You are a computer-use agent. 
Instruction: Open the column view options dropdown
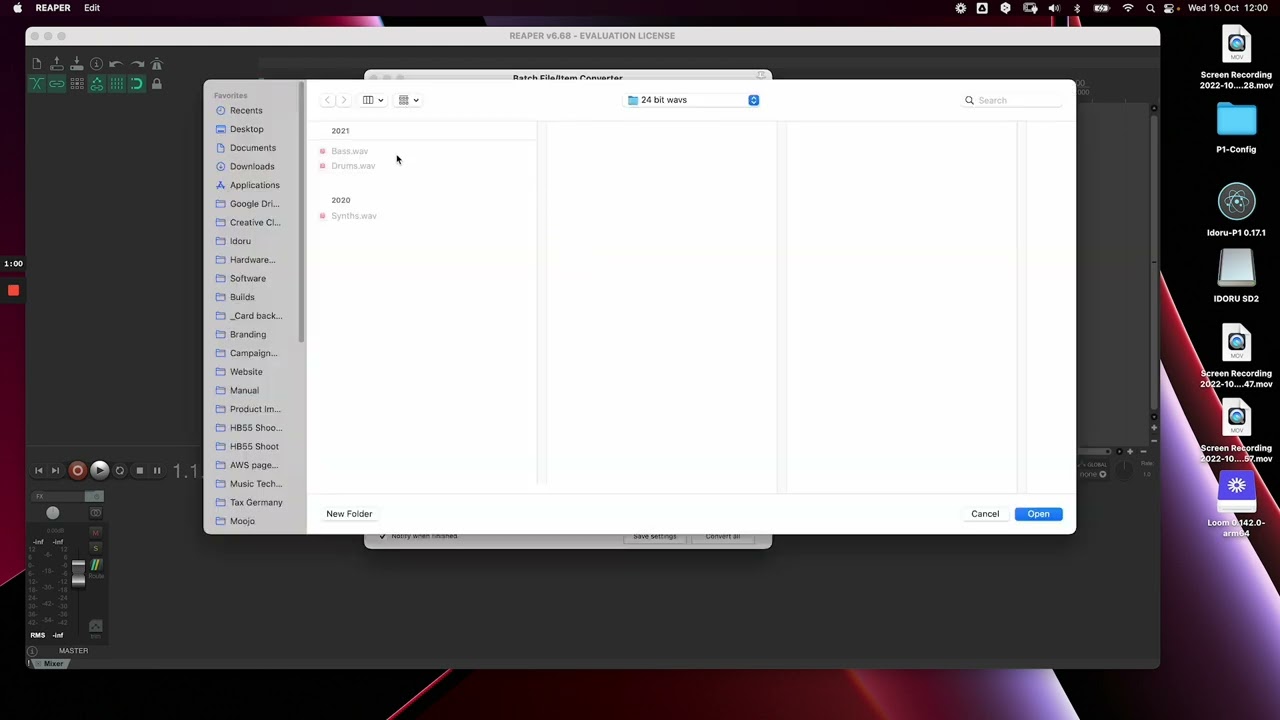click(373, 100)
